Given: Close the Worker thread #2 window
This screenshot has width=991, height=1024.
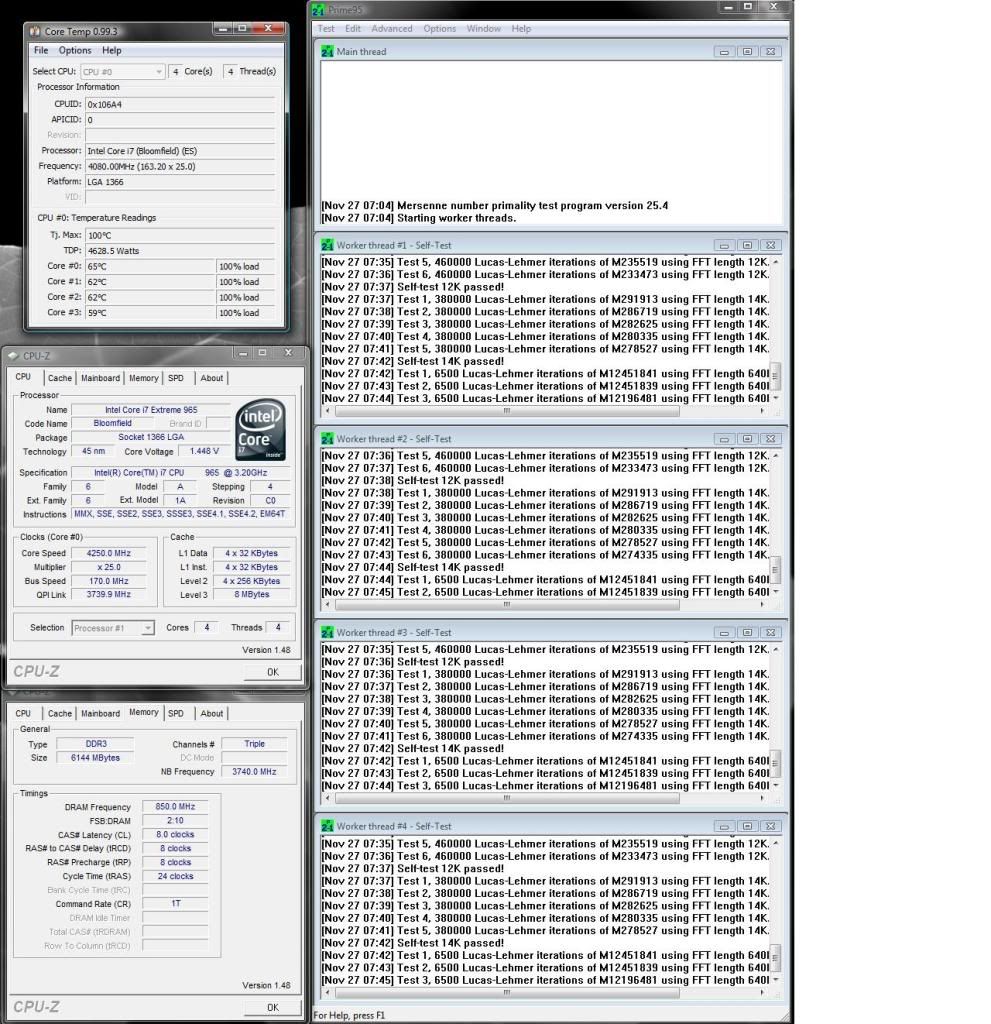Looking at the screenshot, I should click(x=771, y=440).
